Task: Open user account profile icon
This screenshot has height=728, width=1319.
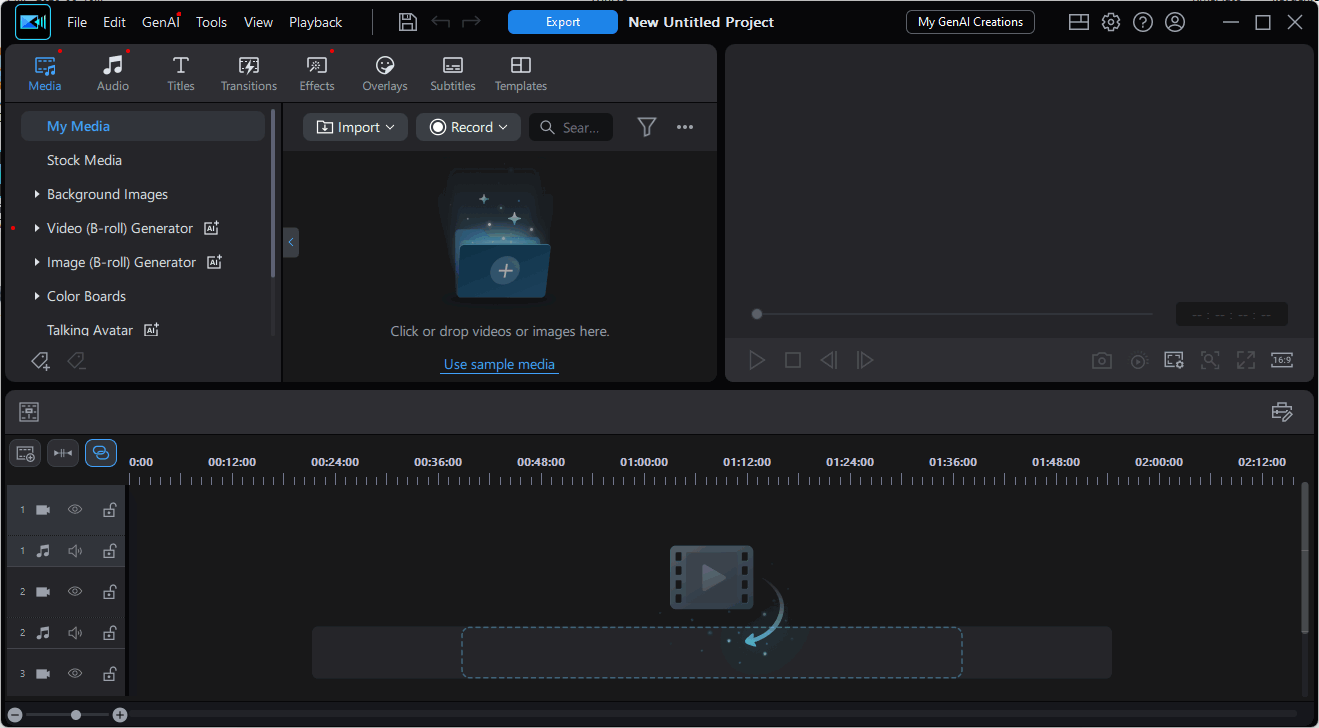Action: click(1175, 22)
